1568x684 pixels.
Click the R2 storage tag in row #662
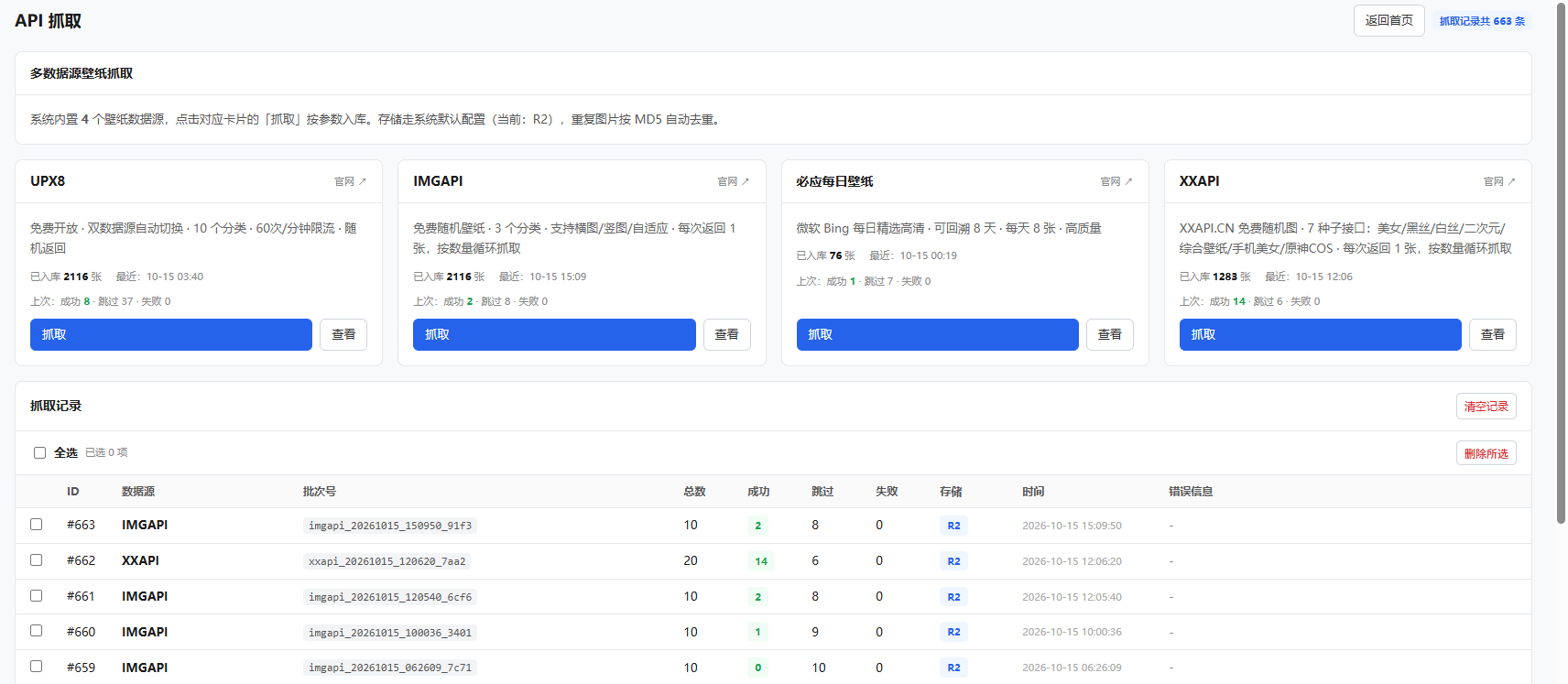click(x=953, y=561)
